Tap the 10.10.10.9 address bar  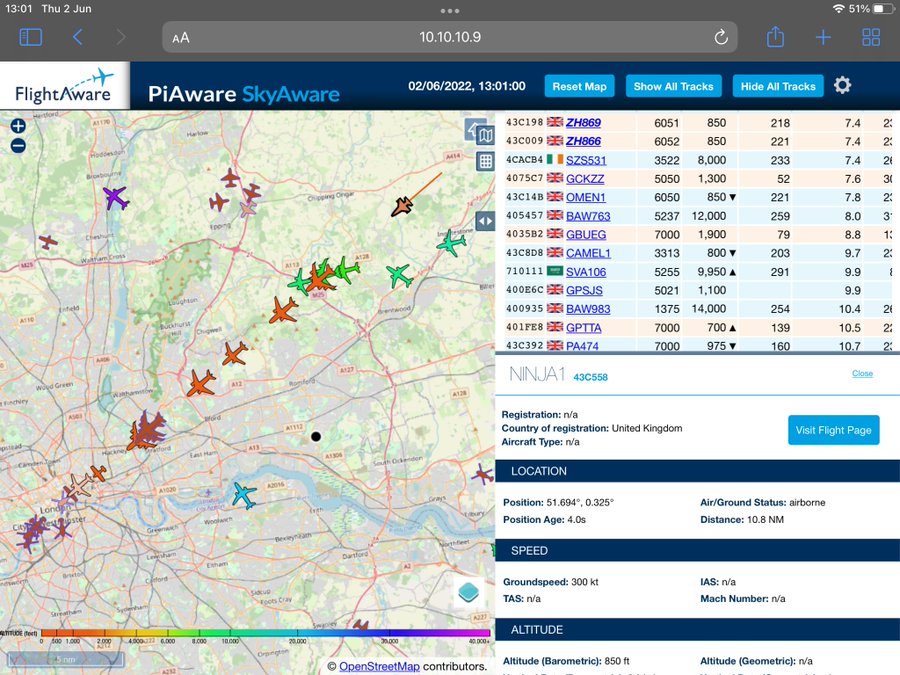point(450,37)
